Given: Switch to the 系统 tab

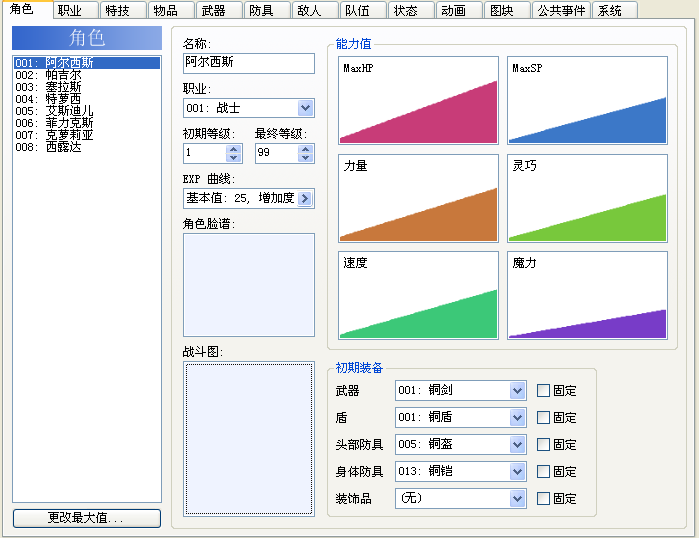Looking at the screenshot, I should click(615, 10).
